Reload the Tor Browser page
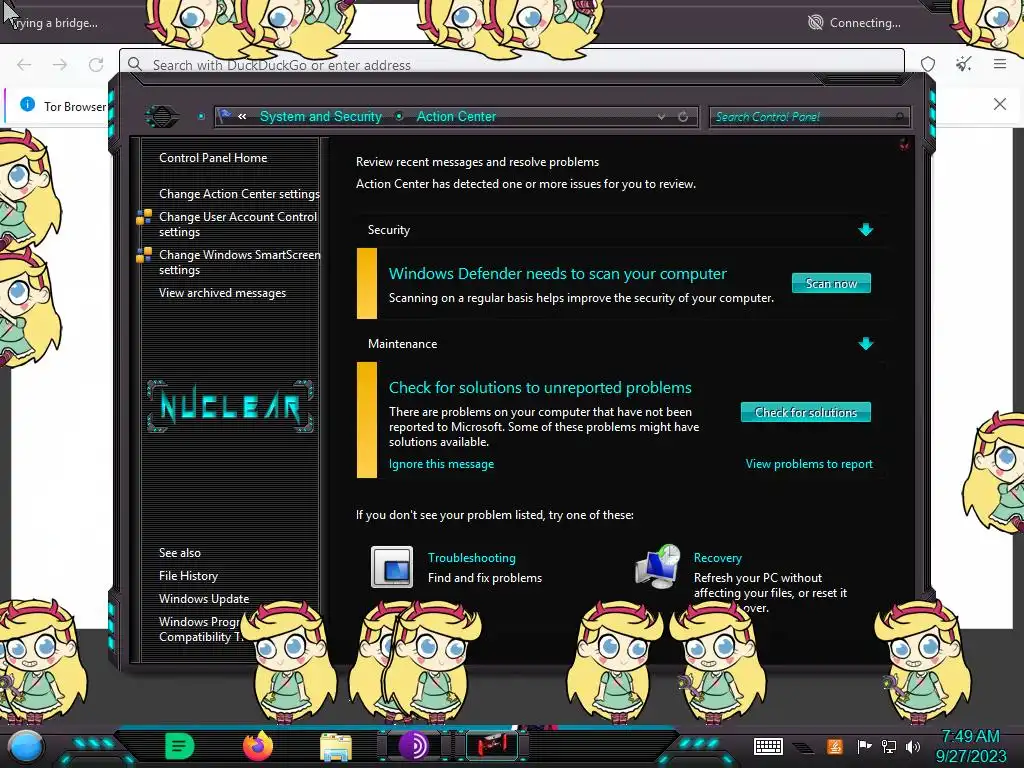The image size is (1024, 768). (x=96, y=64)
